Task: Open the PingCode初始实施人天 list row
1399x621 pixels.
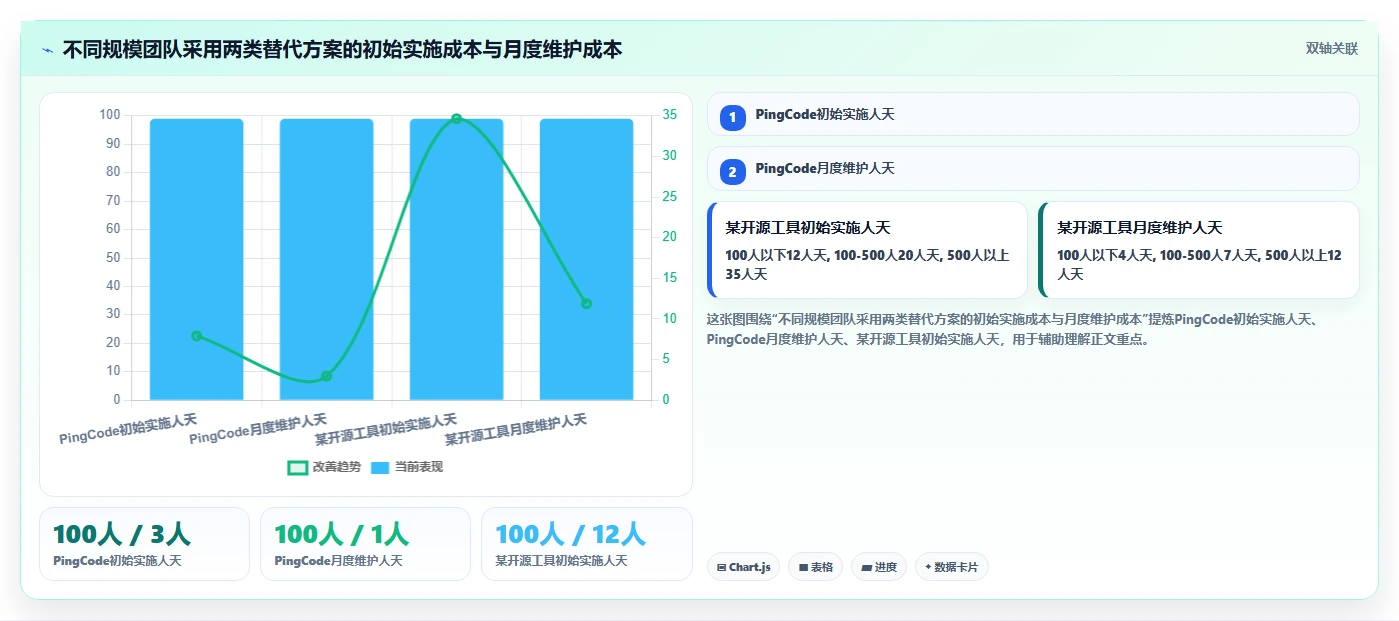Action: [1033, 114]
